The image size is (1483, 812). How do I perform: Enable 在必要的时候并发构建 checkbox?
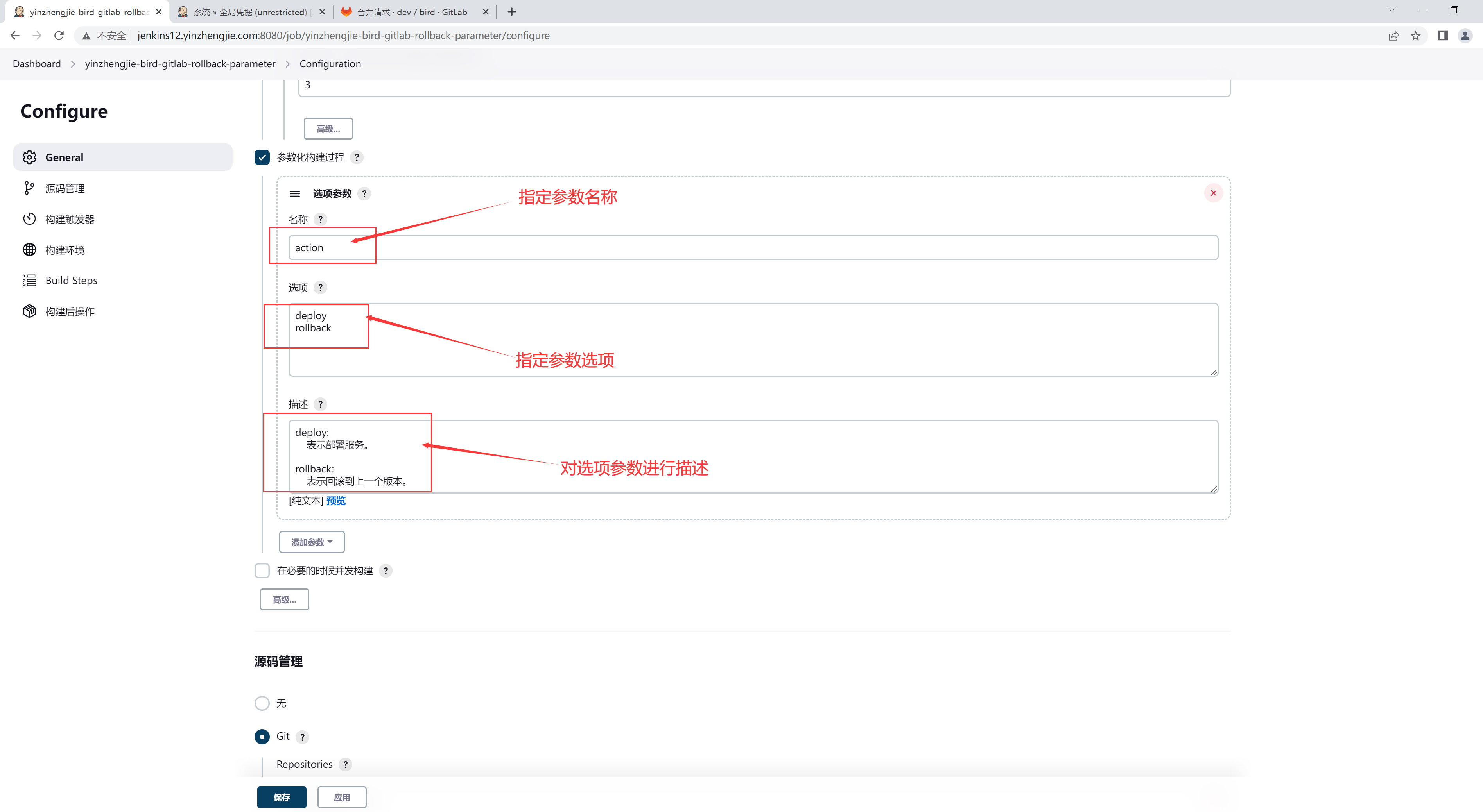point(262,571)
